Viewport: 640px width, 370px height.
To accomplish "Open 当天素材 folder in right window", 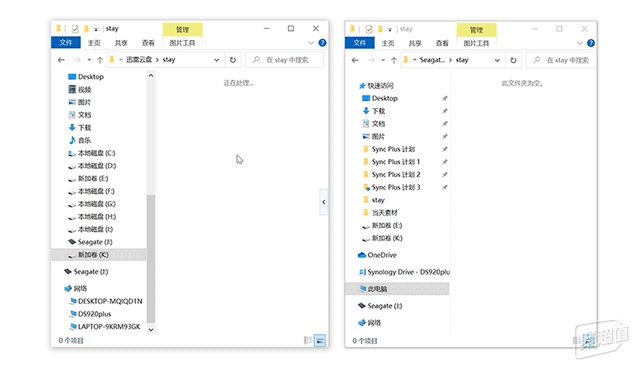I will (380, 213).
